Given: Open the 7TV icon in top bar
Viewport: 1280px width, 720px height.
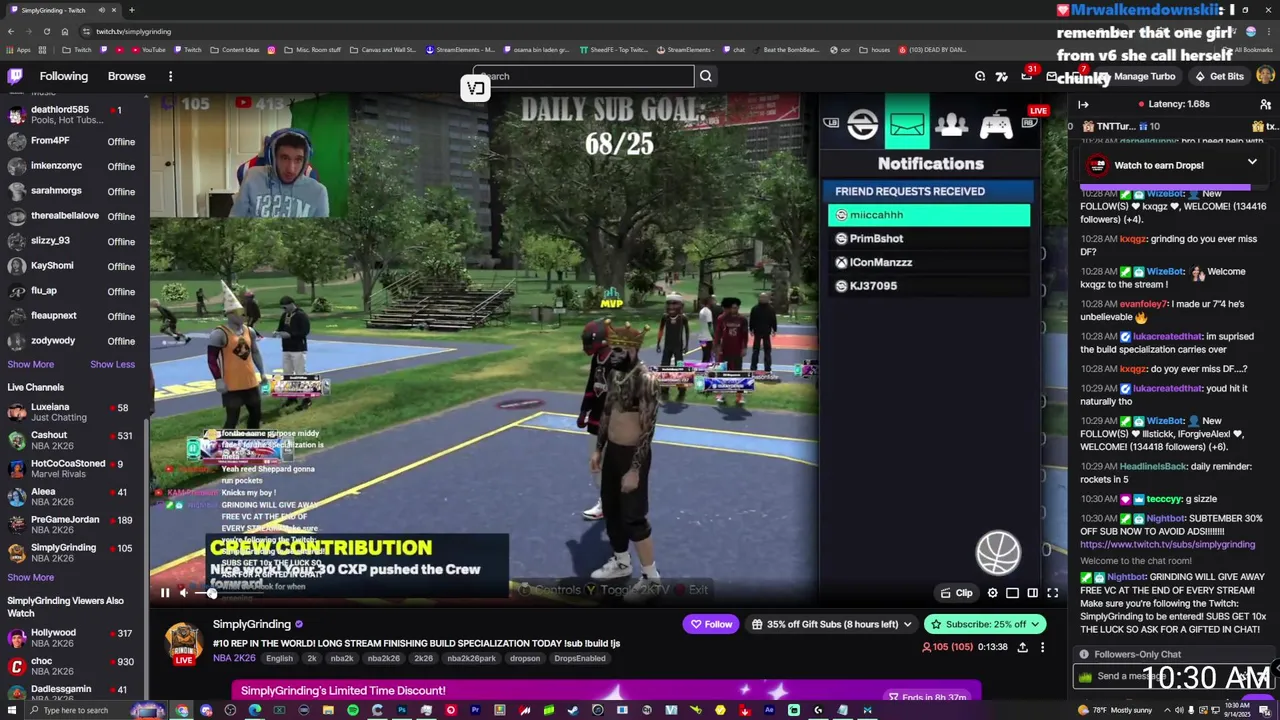Looking at the screenshot, I should click(1001, 76).
